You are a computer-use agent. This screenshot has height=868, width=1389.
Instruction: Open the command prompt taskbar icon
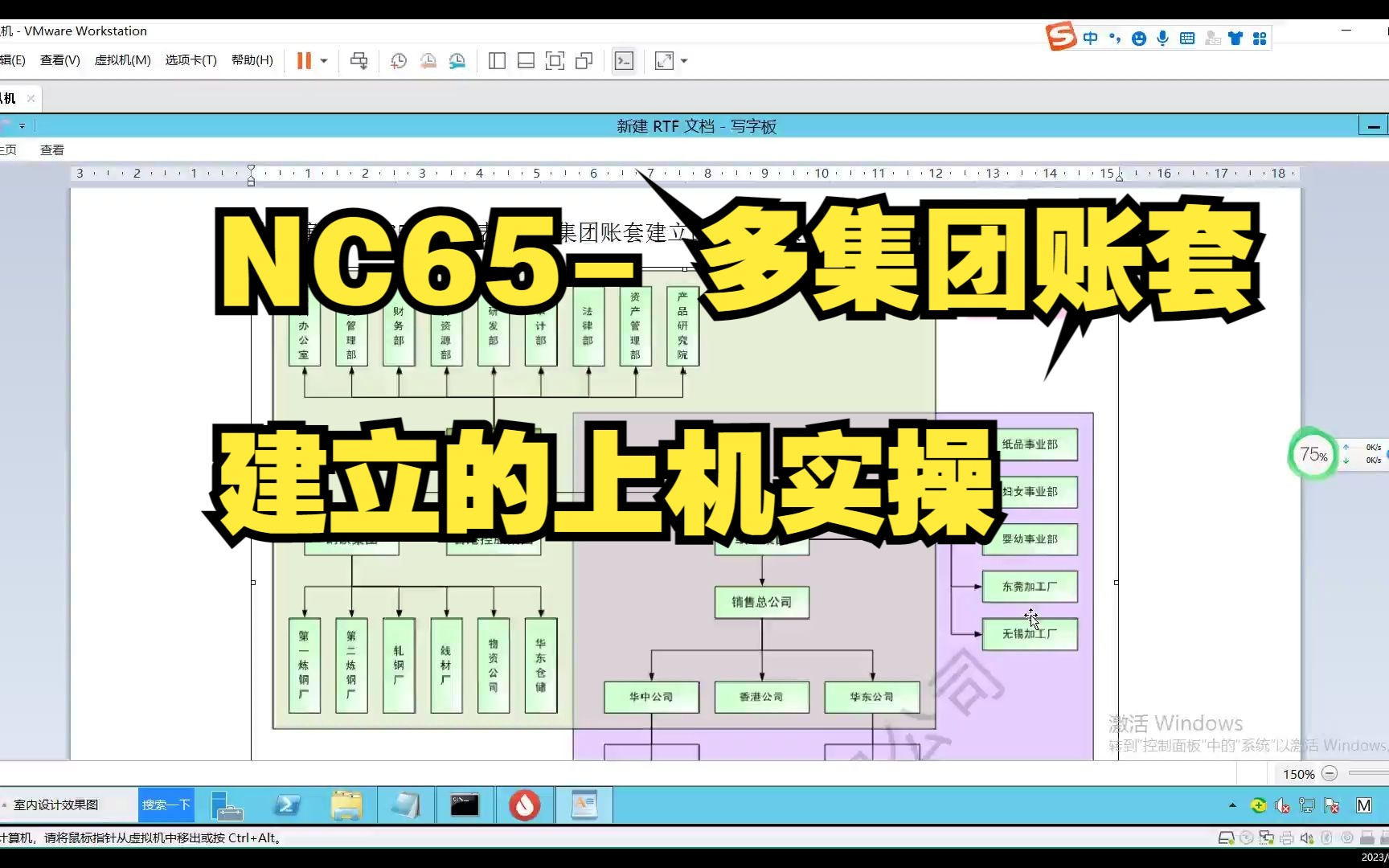tap(465, 805)
